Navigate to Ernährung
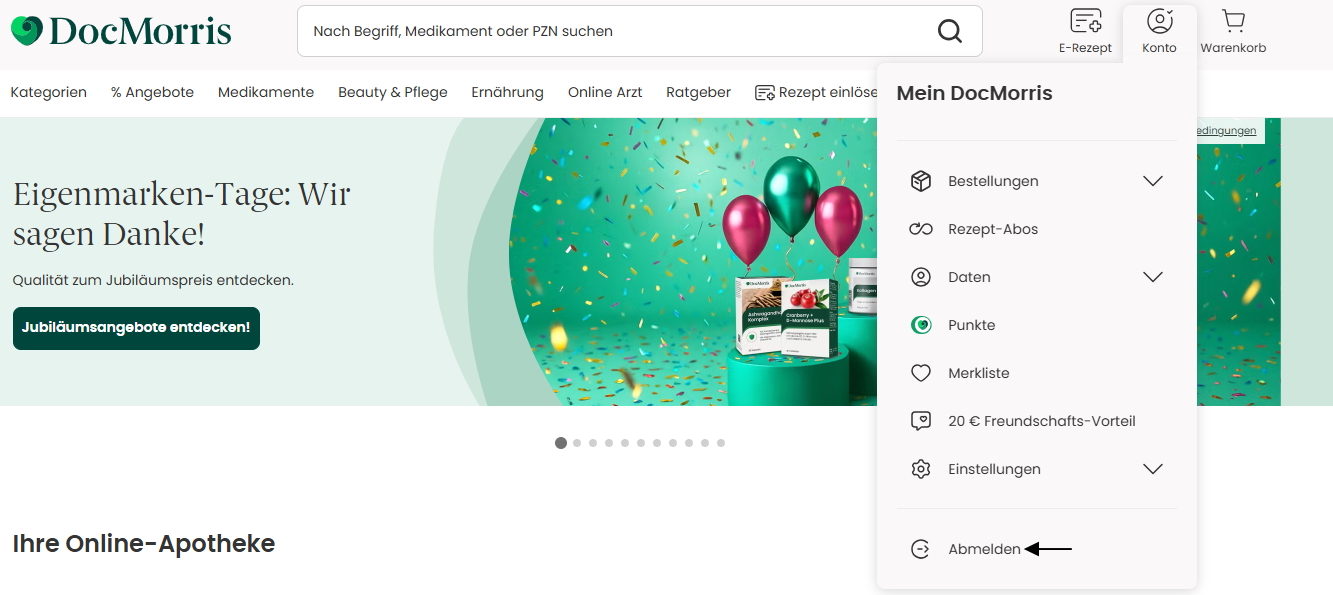The image size is (1333, 595). (x=508, y=92)
